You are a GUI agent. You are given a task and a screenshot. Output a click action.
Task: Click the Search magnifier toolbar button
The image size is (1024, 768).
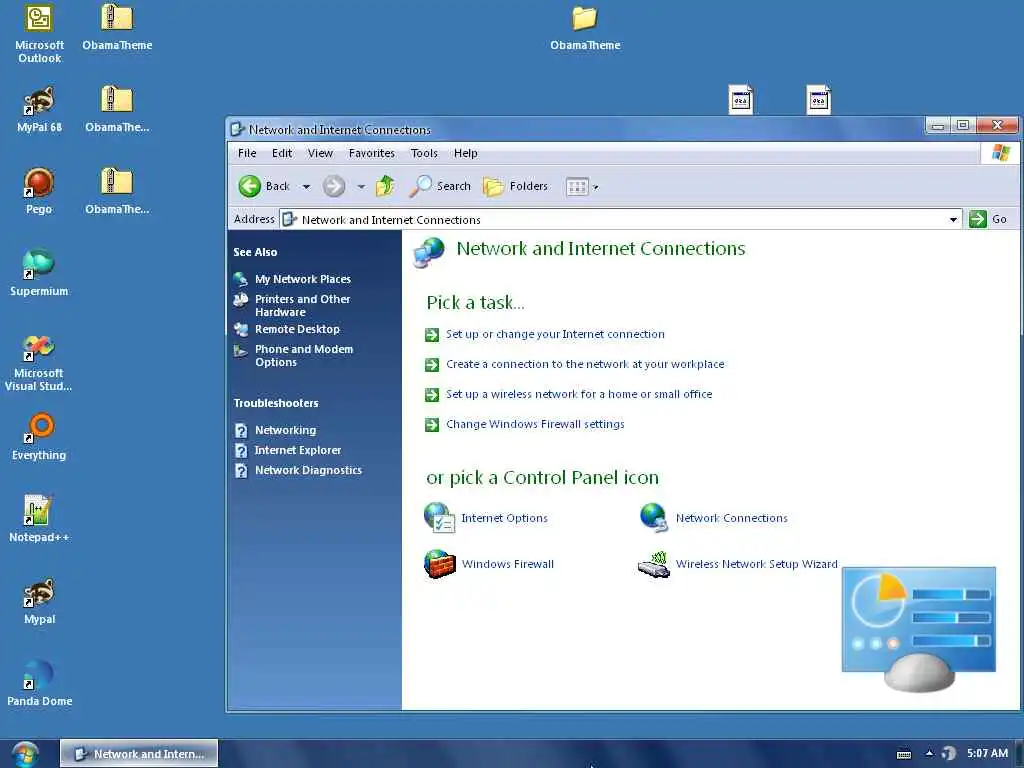tap(440, 186)
